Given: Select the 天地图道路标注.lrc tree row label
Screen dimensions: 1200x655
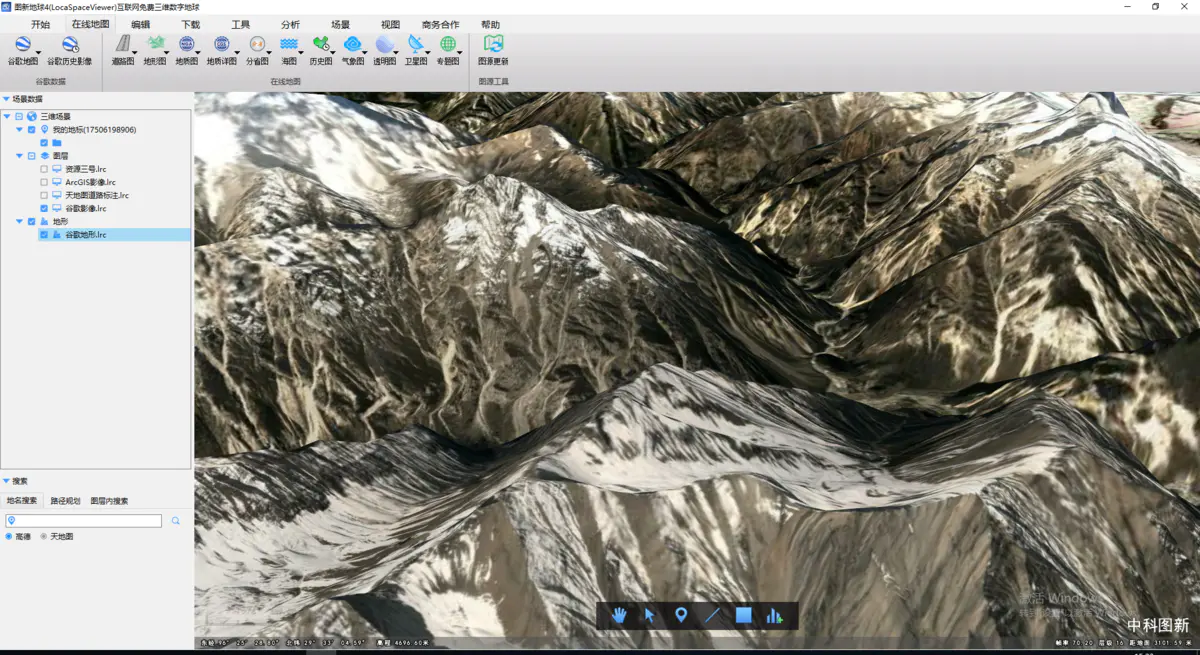Looking at the screenshot, I should click(97, 195).
